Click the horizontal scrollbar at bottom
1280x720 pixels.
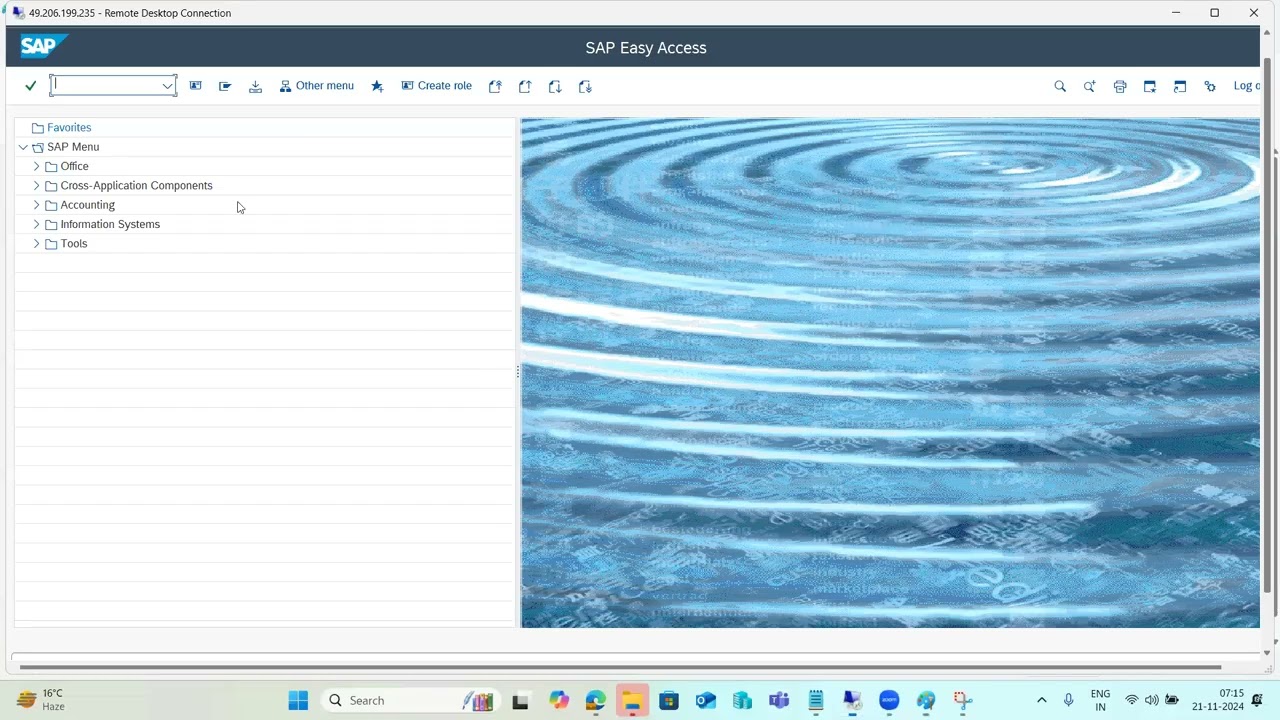click(x=620, y=667)
